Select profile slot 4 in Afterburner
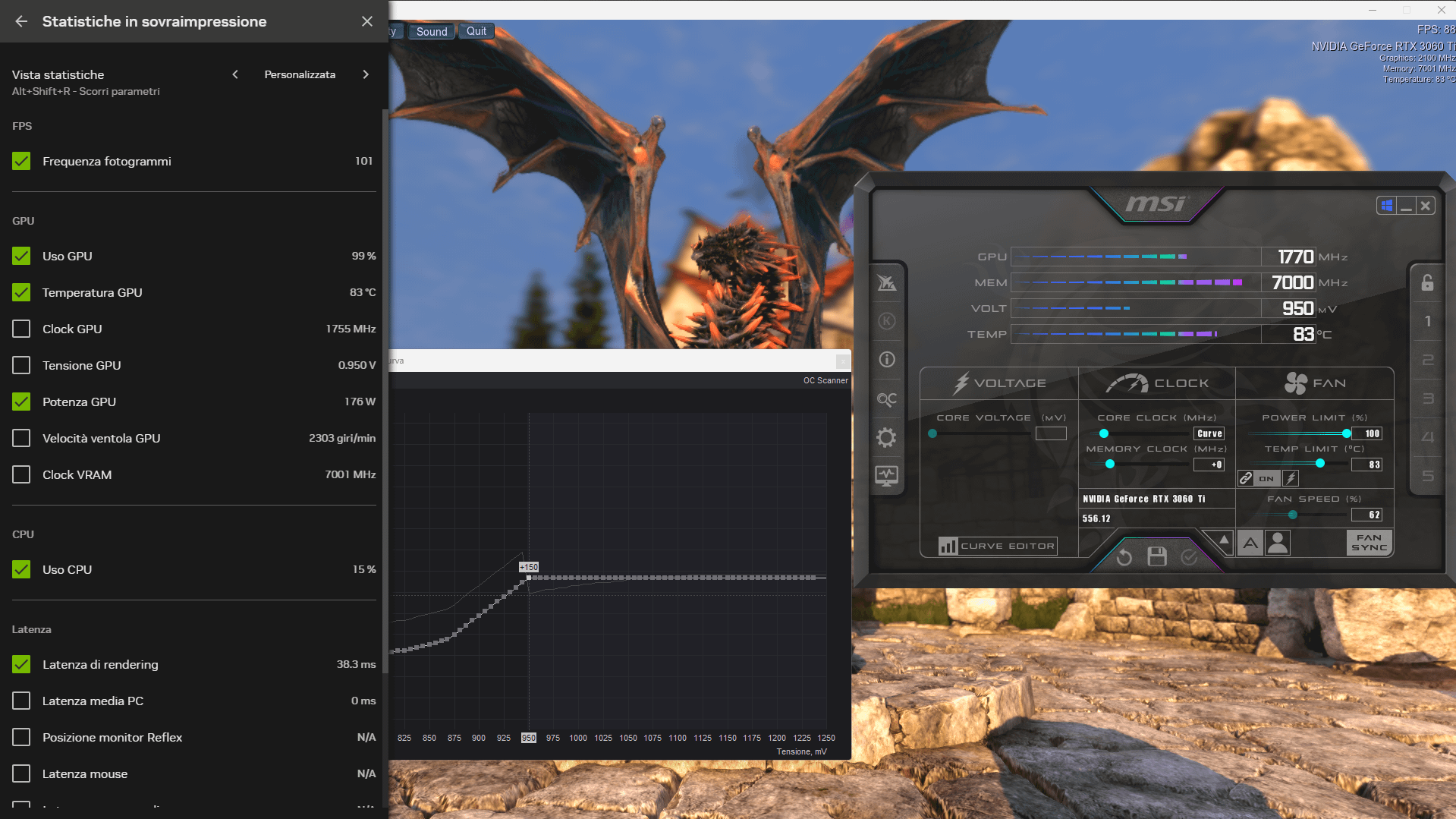 (1427, 437)
